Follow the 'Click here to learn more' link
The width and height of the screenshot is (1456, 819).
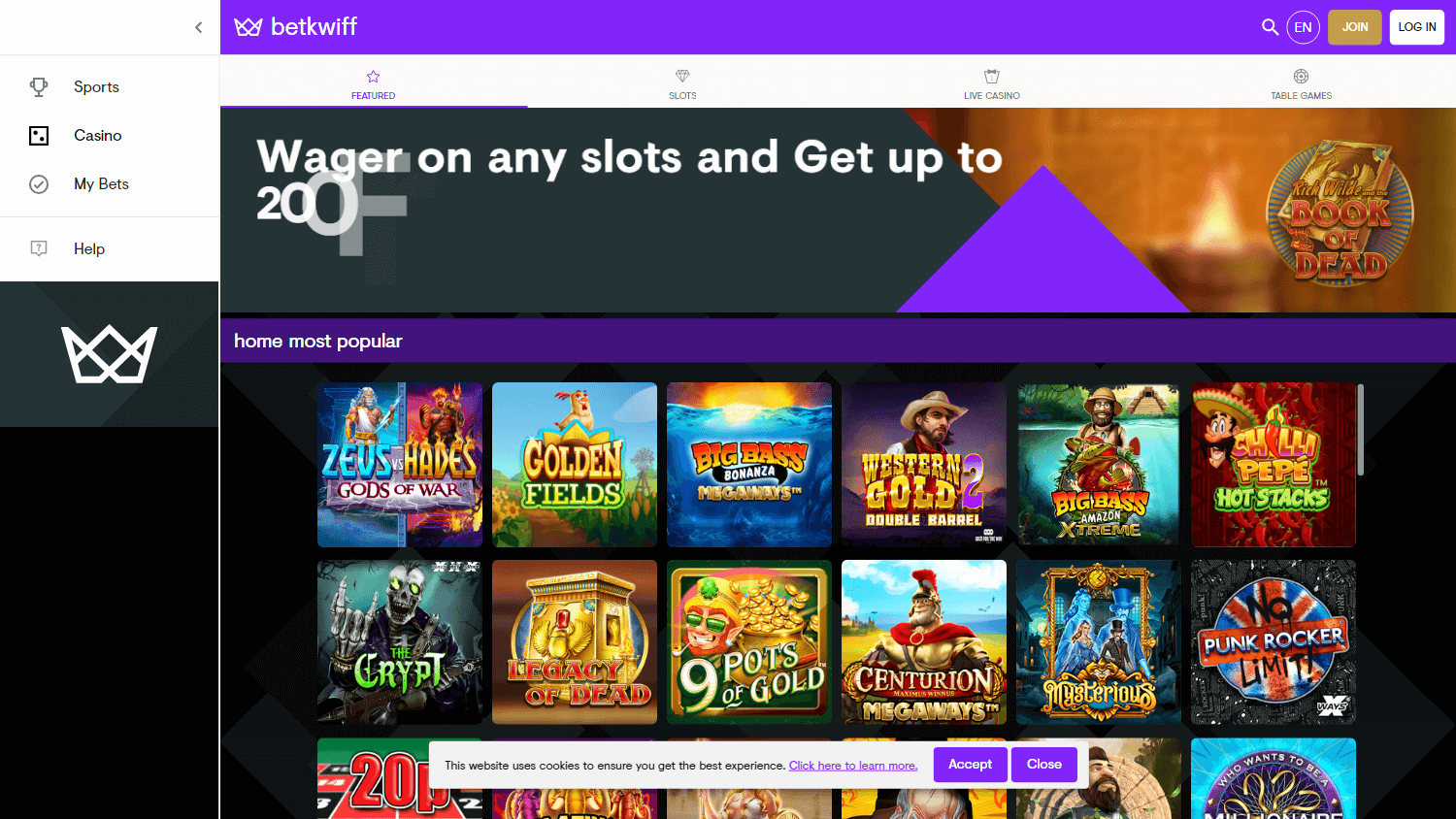853,766
